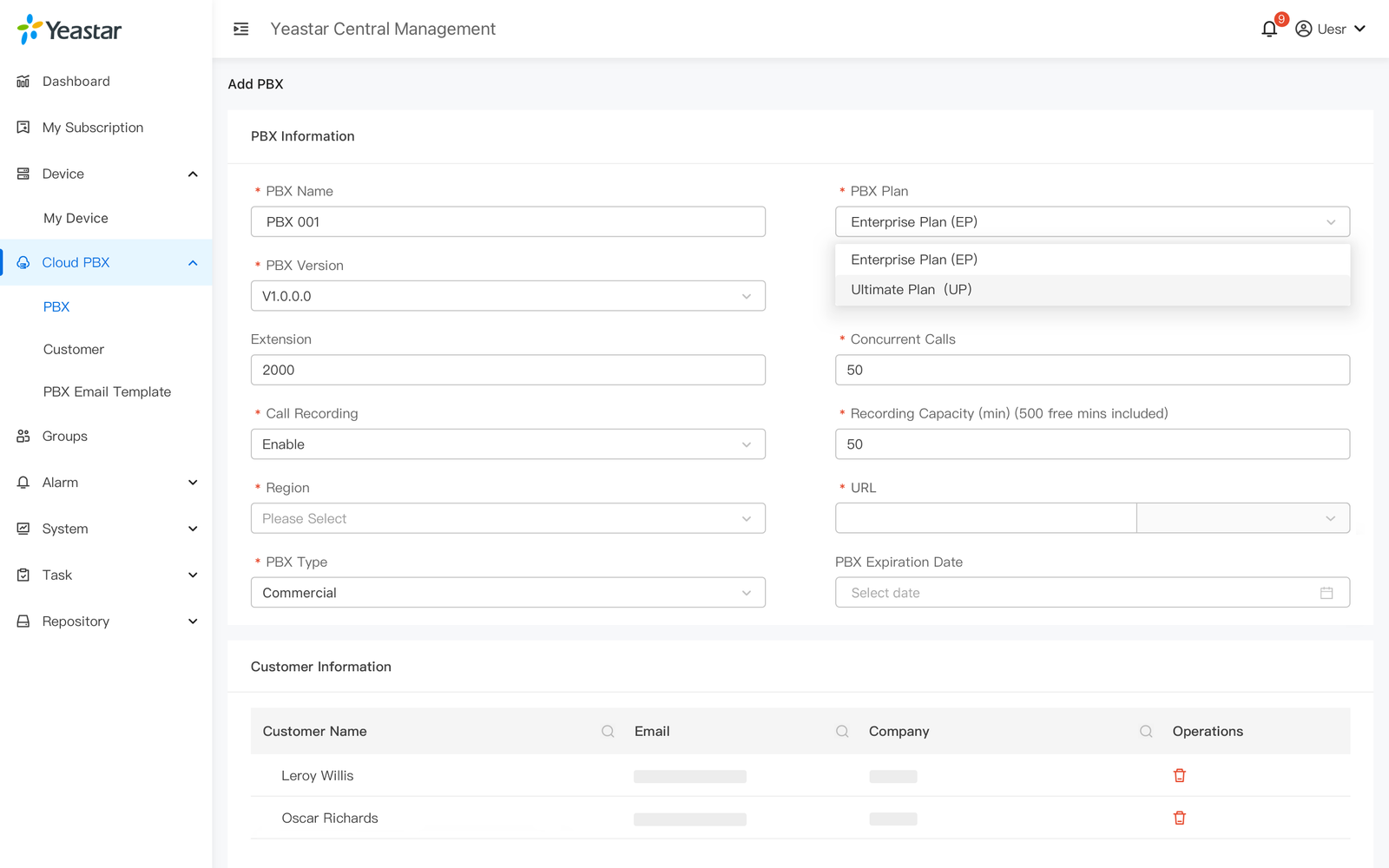This screenshot has height=868, width=1389.
Task: Choose Ultimate Plan (UP) option
Action: (1092, 290)
